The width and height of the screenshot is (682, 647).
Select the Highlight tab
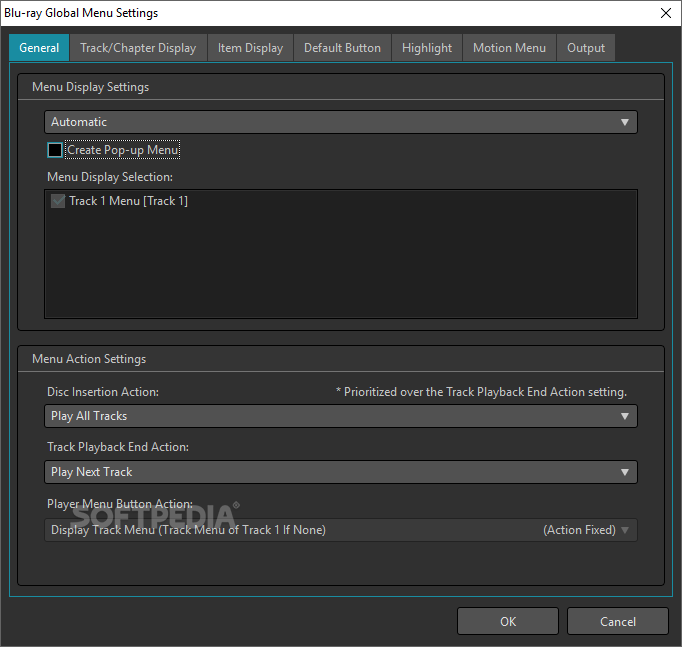(427, 47)
